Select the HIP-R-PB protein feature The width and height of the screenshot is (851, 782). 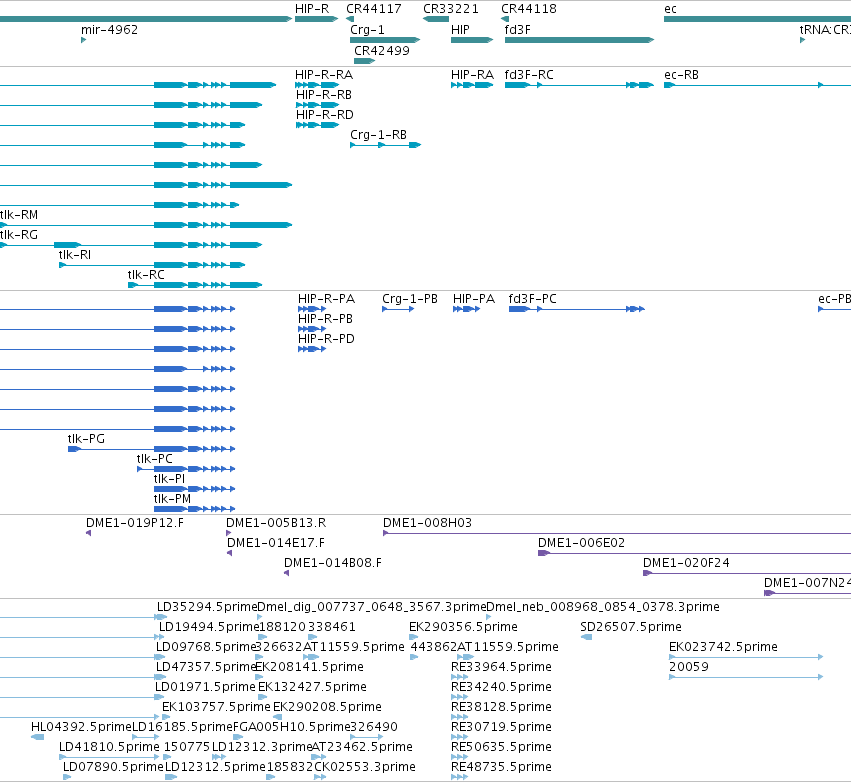point(312,329)
